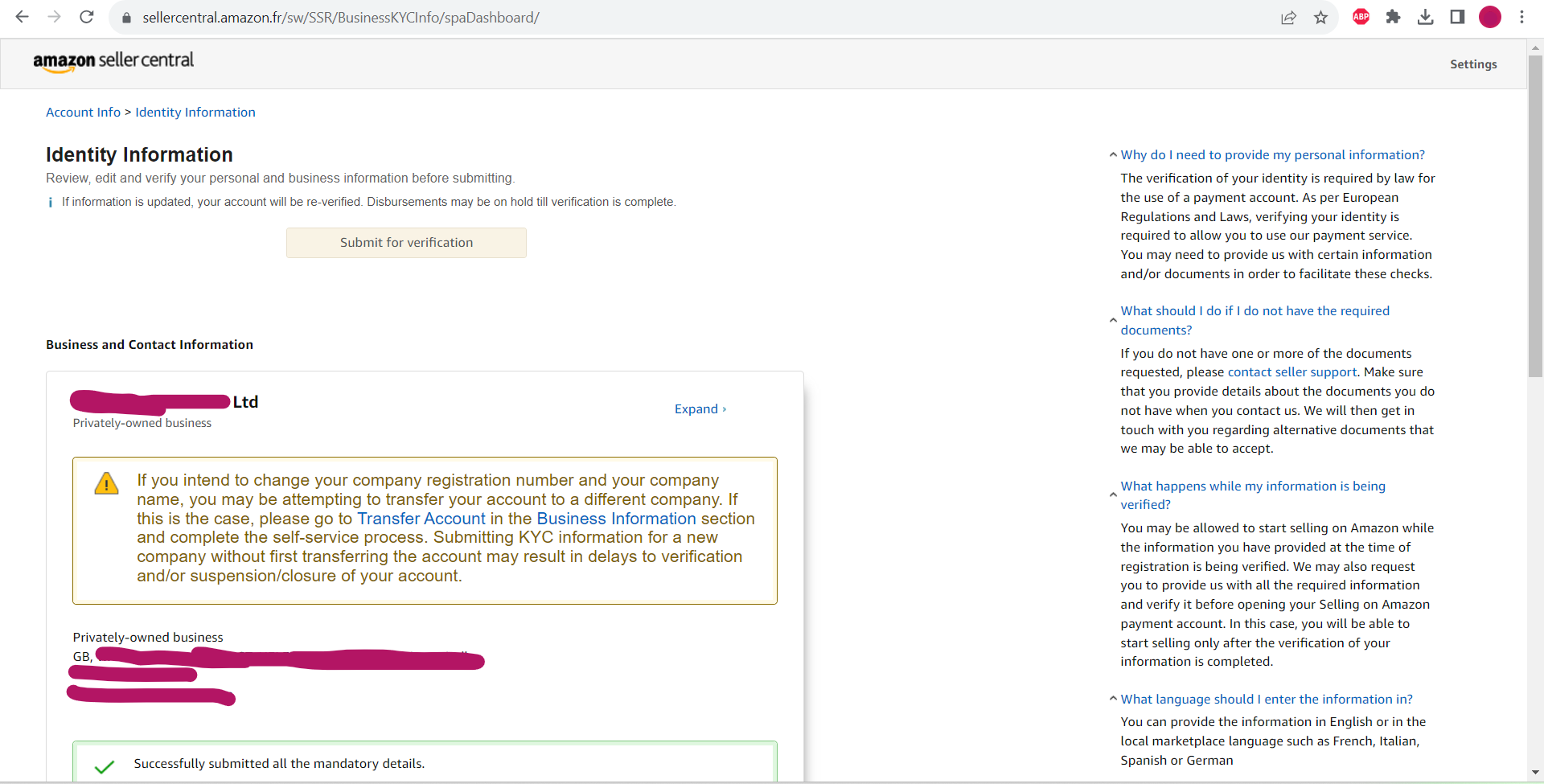Click 'Successfully submitted all the mandatory details' message
This screenshot has width=1544, height=784.
click(x=279, y=764)
